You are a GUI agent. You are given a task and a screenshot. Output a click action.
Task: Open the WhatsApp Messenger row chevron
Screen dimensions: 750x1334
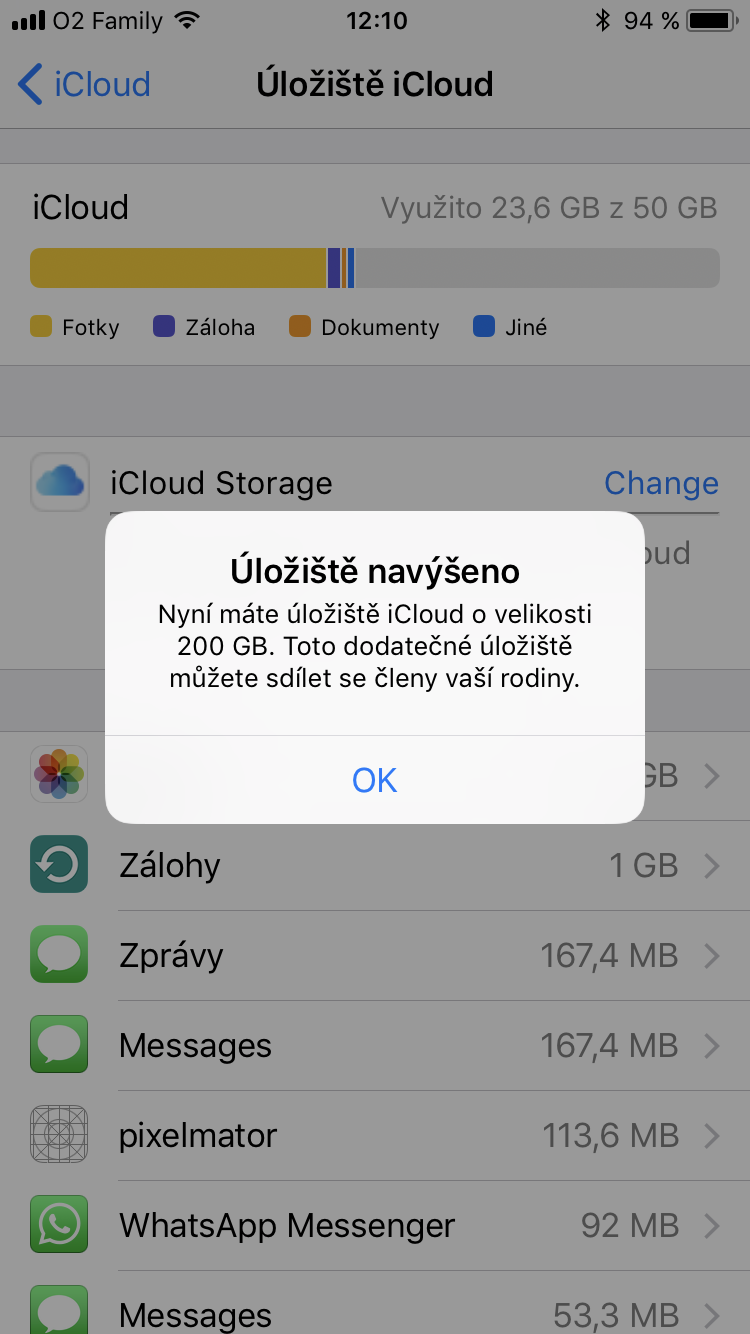point(711,1225)
